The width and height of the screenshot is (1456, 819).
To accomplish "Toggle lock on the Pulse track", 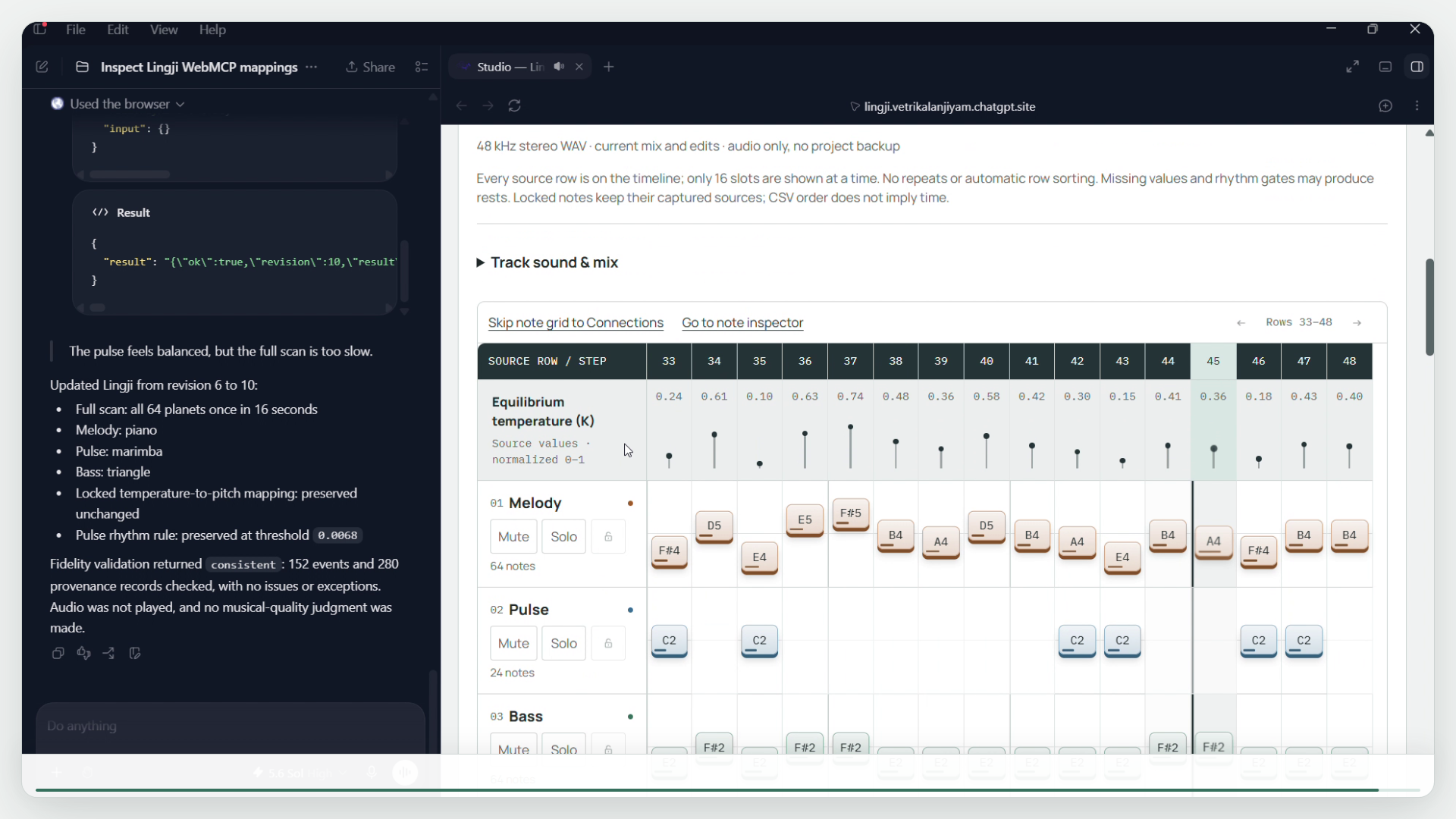I will tap(608, 643).
